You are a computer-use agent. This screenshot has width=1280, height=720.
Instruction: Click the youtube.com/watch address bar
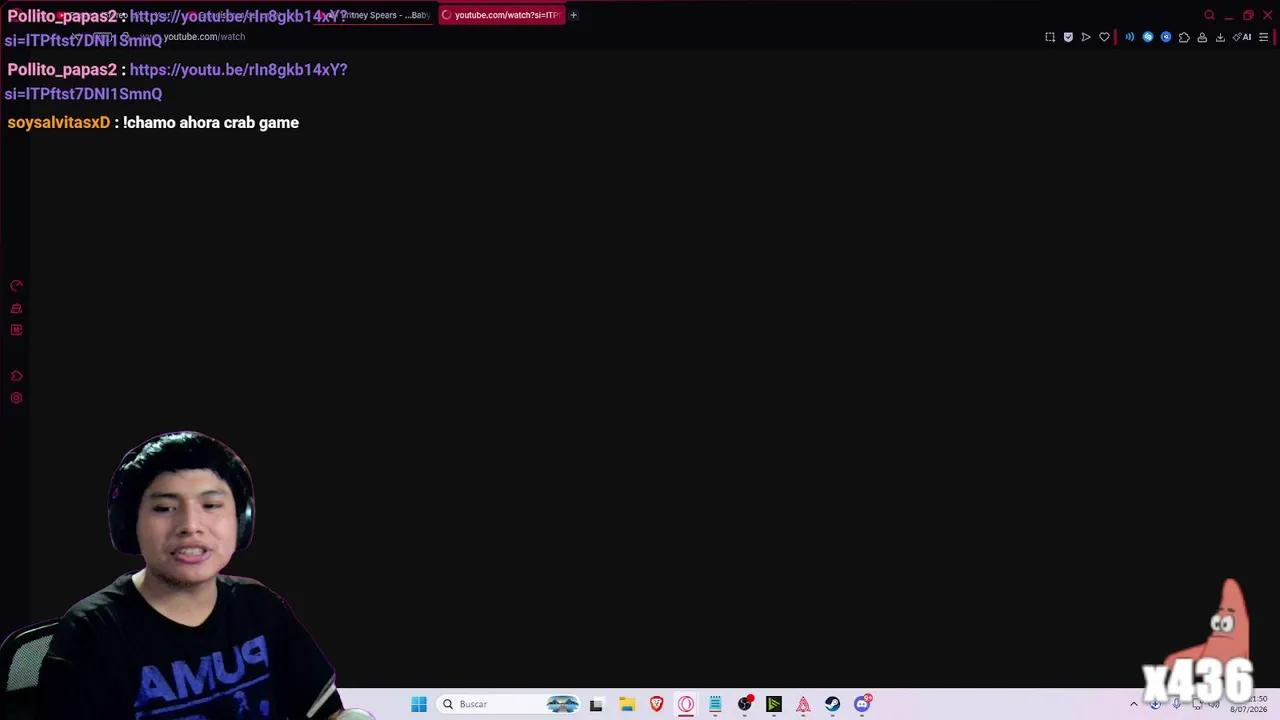click(204, 37)
